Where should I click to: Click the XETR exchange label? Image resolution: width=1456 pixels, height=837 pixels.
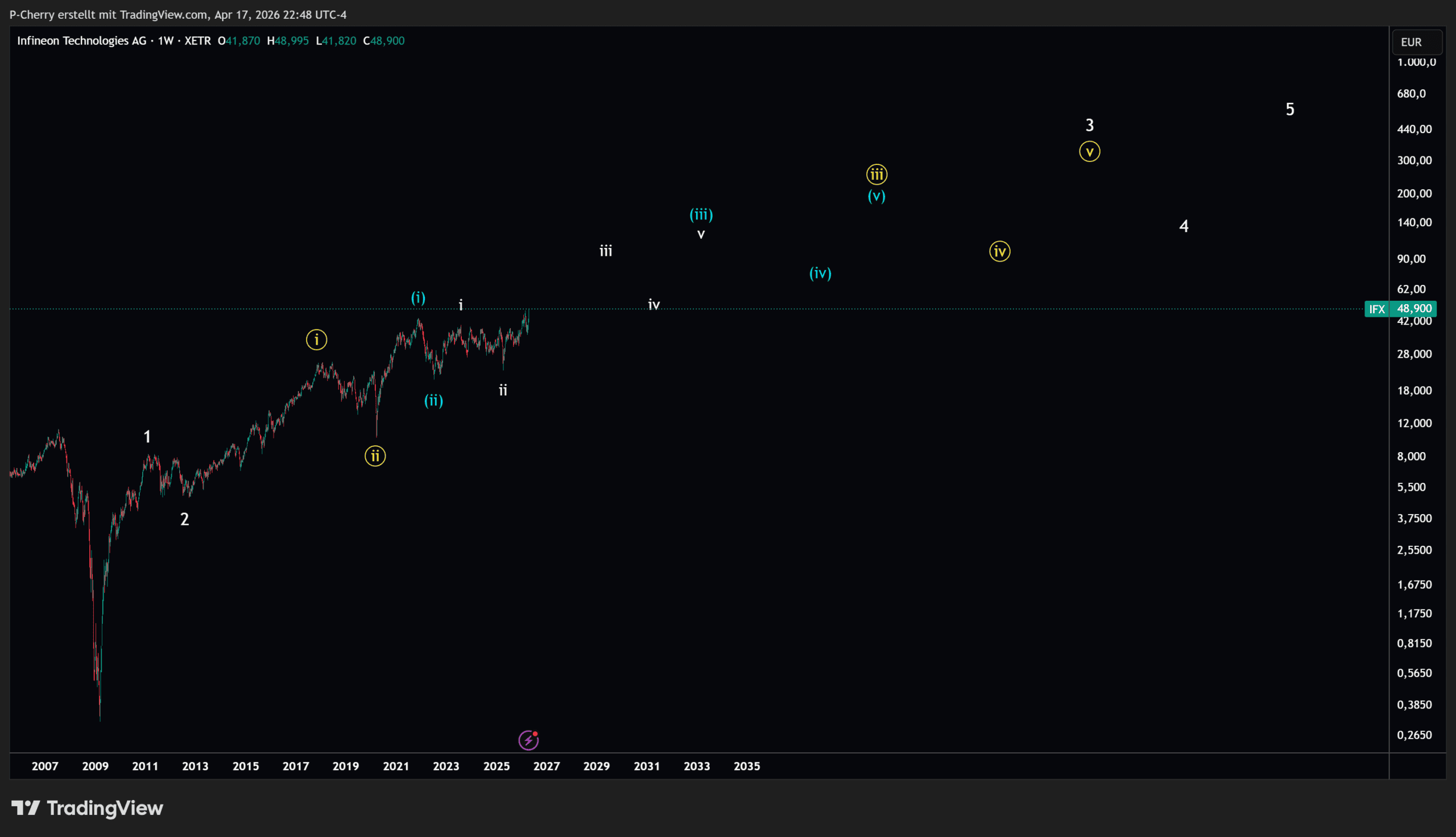tap(198, 41)
